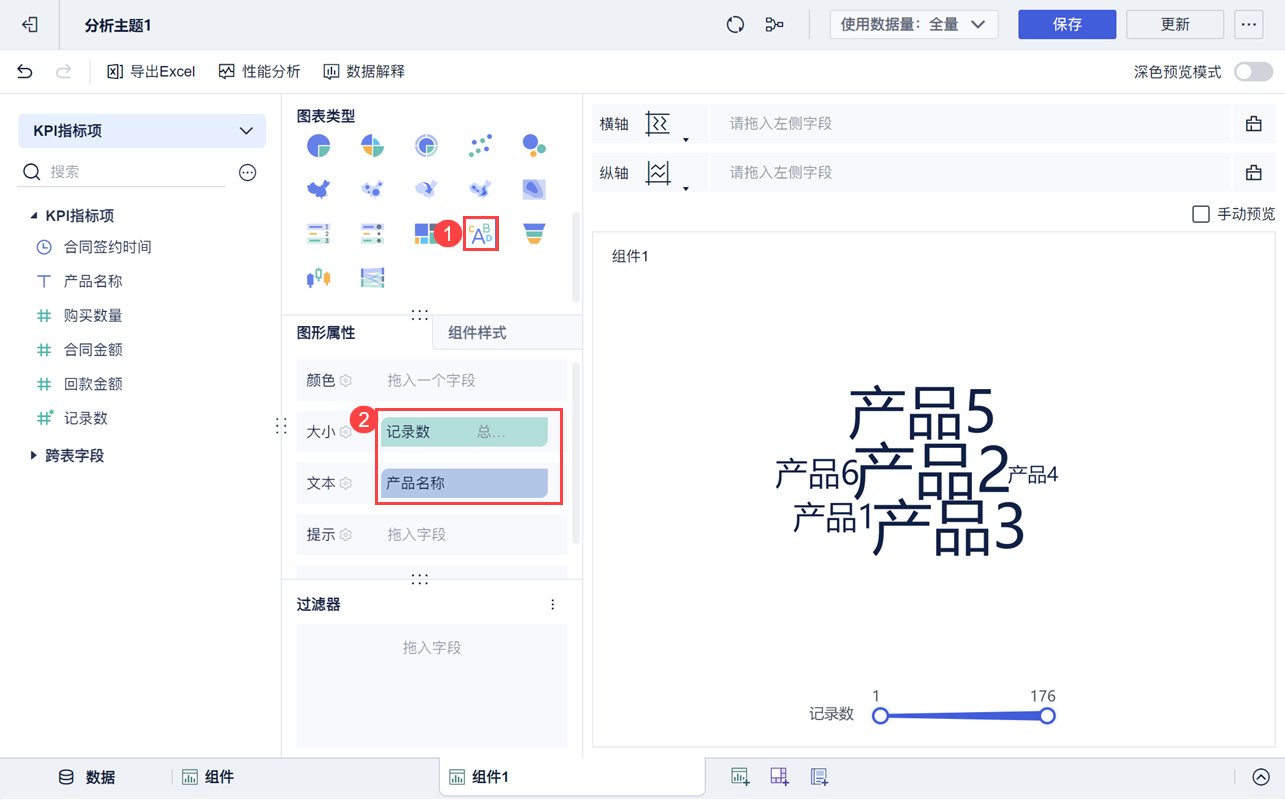Screen dimensions: 1285x800
Task: Open the 组件1 tab at bottom
Action: pyautogui.click(x=571, y=777)
